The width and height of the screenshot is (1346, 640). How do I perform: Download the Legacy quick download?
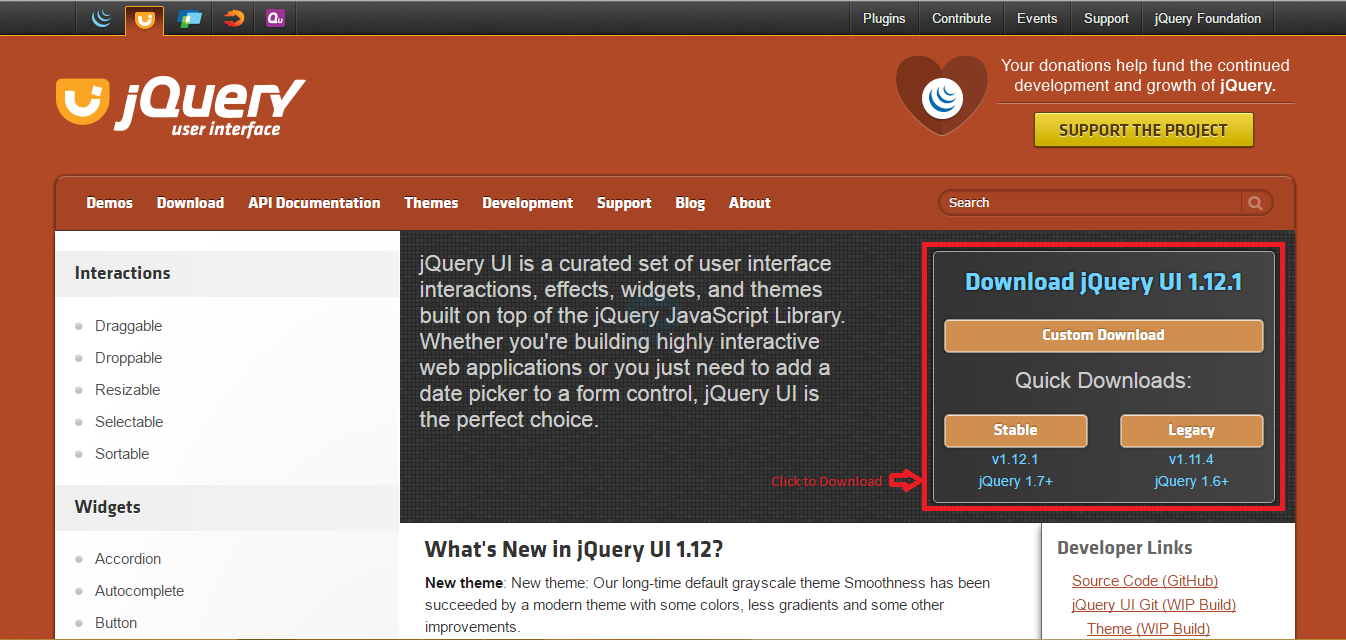[x=1192, y=431]
